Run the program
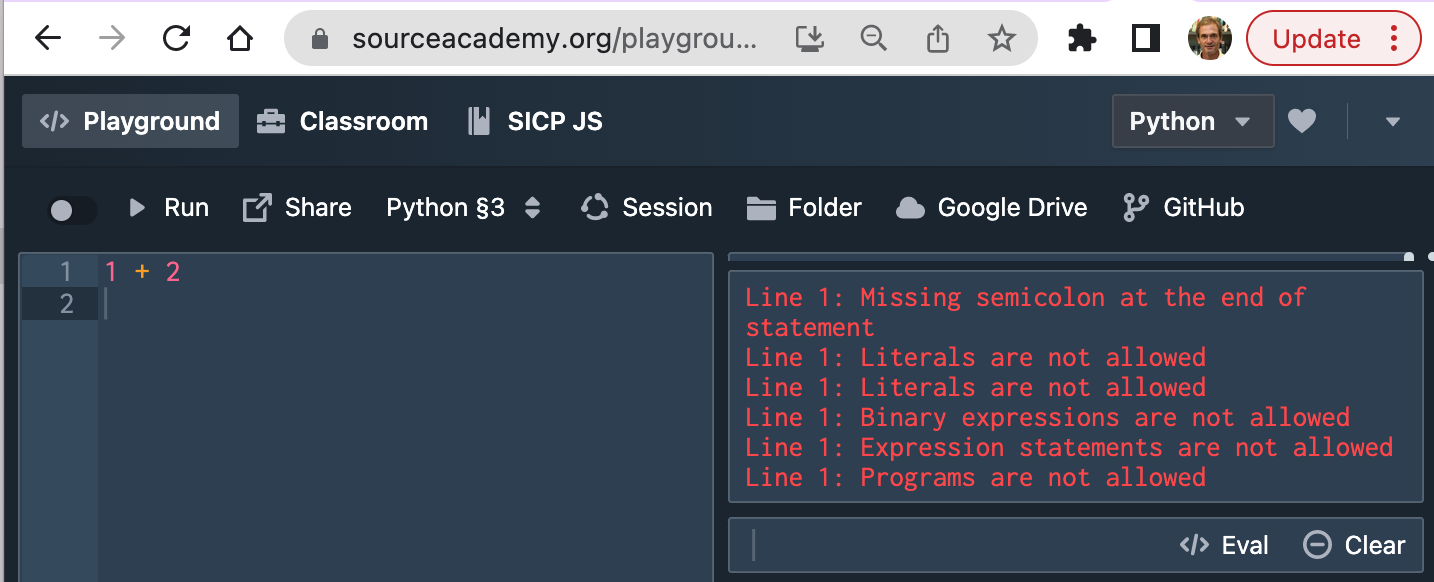 [x=167, y=207]
